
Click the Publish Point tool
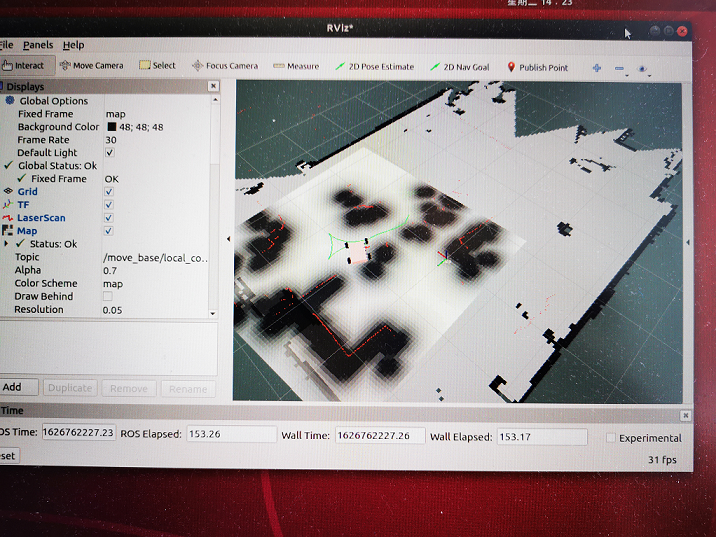[538, 68]
